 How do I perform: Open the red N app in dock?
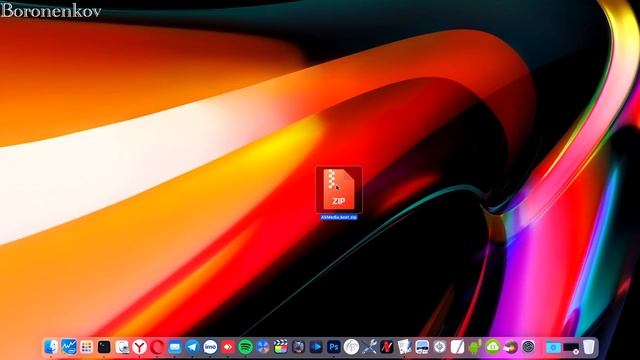387,347
